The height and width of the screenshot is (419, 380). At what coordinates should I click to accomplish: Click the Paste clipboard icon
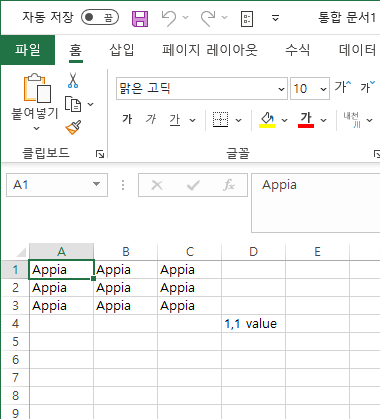(37, 88)
